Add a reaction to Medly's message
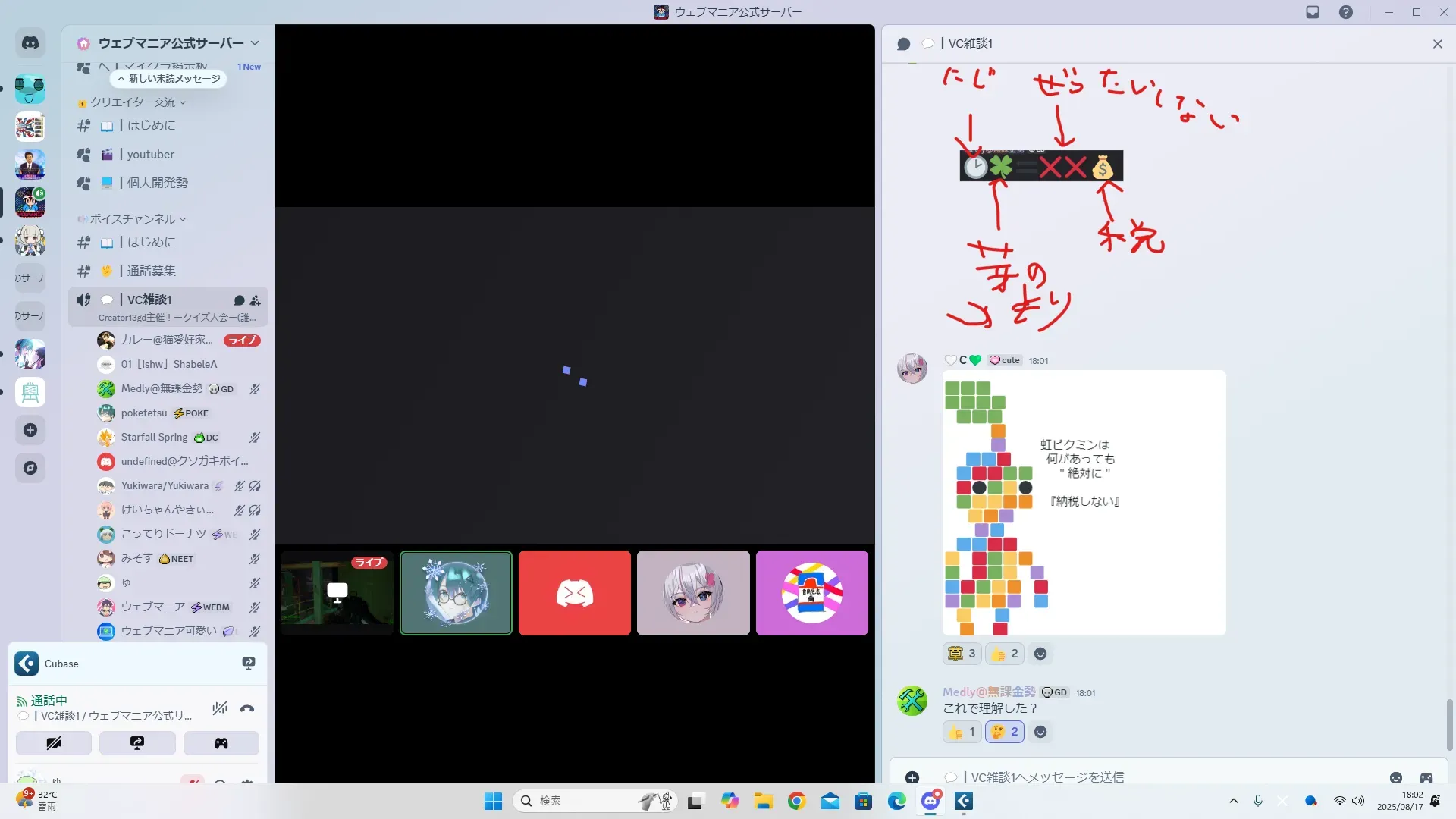This screenshot has height=819, width=1456. 1040,732
